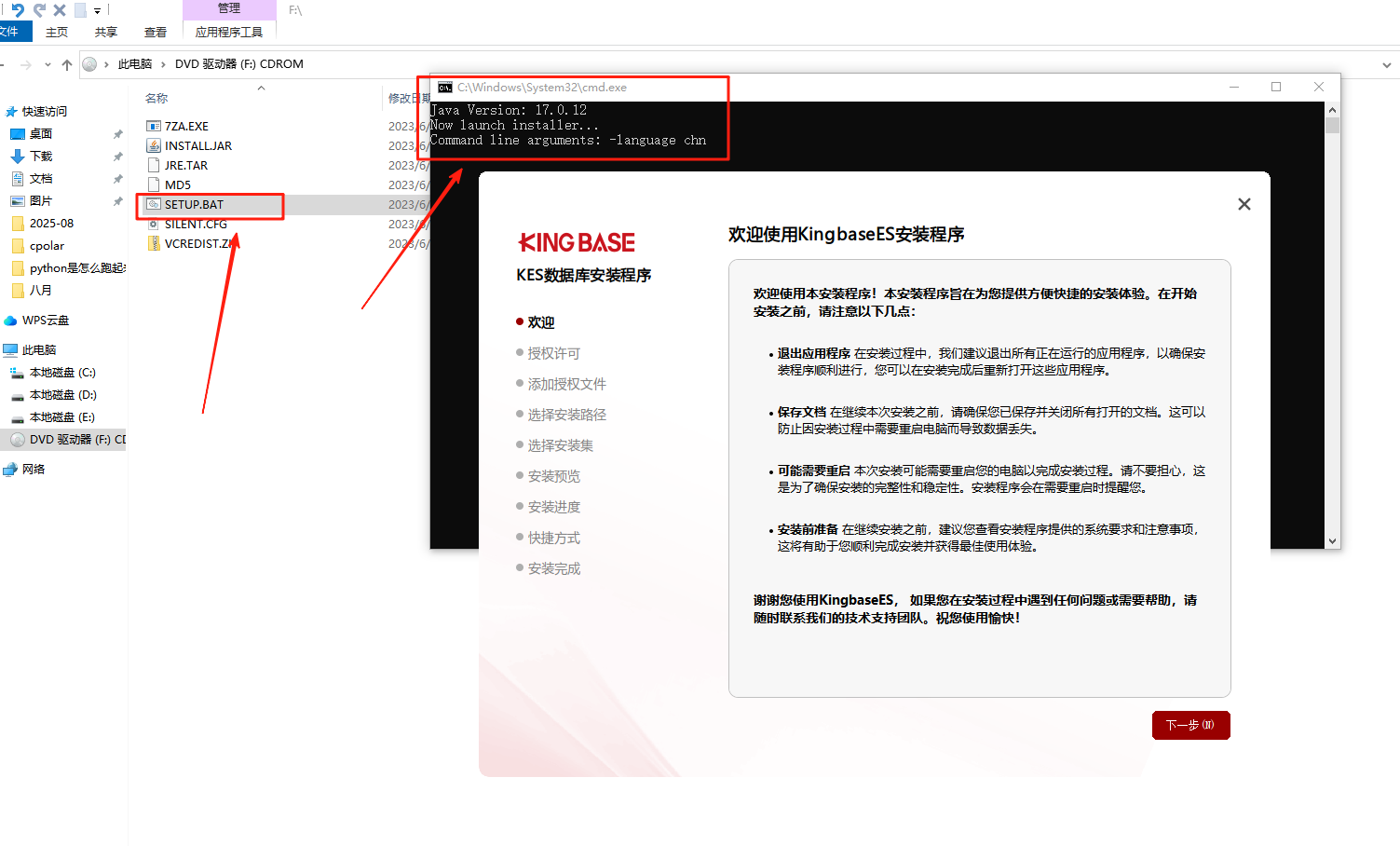The width and height of the screenshot is (1400, 846).
Task: Sort files by the 名称 column header
Action: (x=156, y=98)
